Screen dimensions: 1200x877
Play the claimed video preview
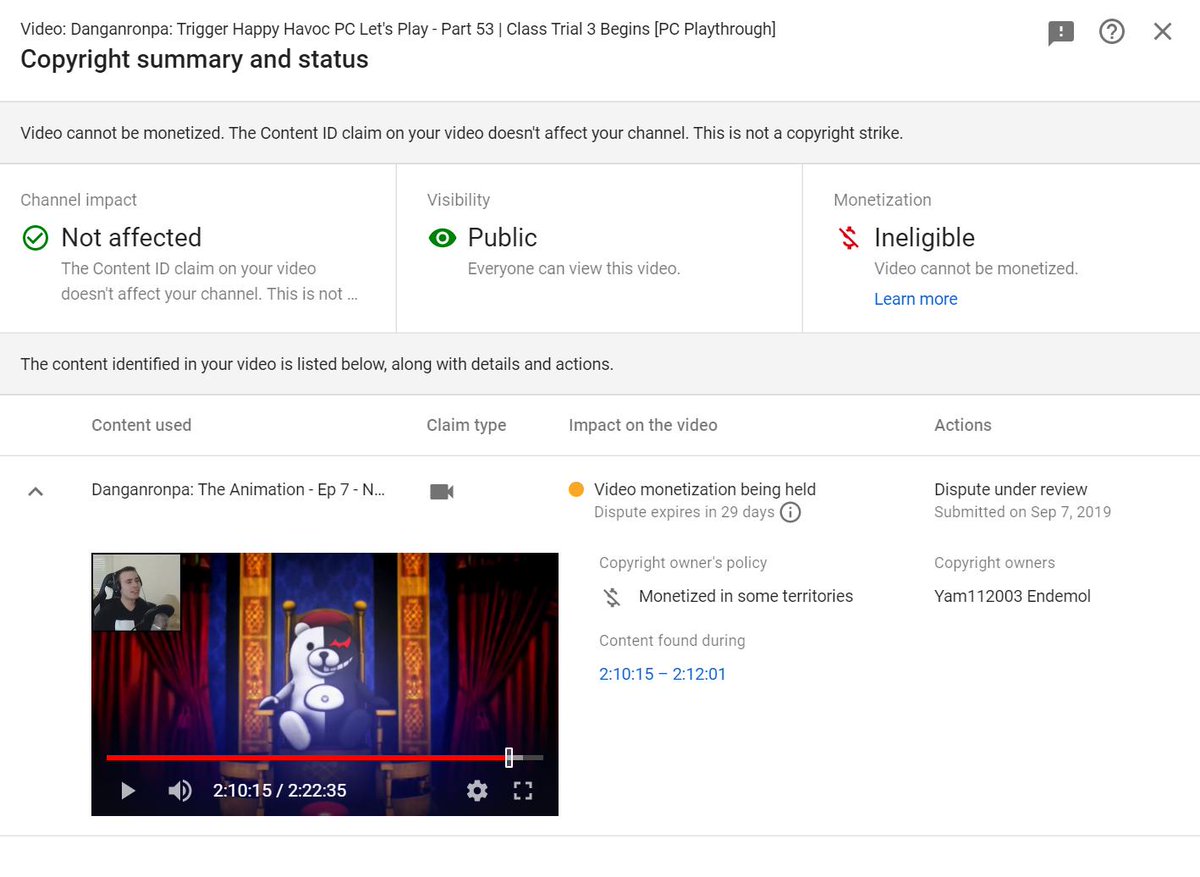click(127, 791)
